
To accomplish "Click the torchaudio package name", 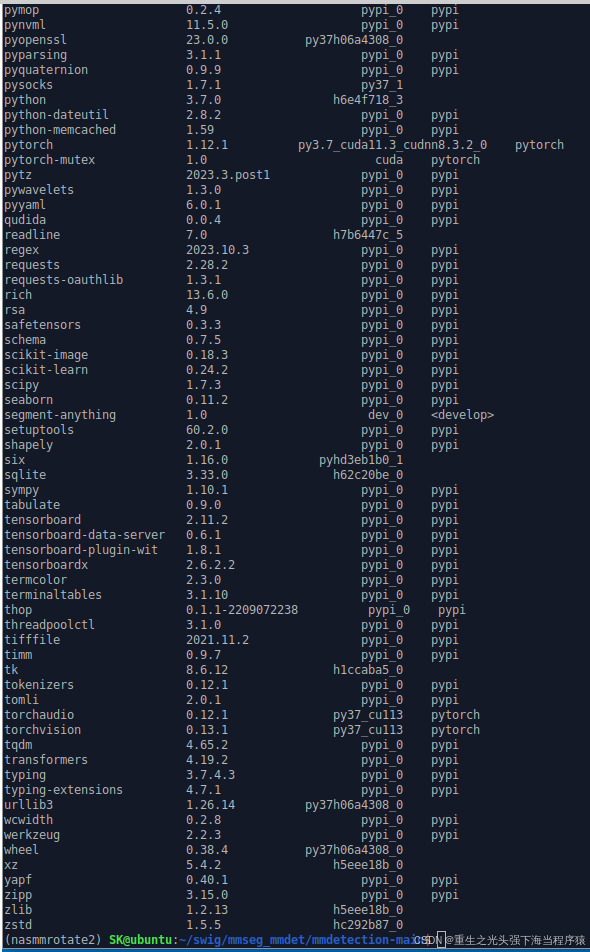I will point(39,715).
